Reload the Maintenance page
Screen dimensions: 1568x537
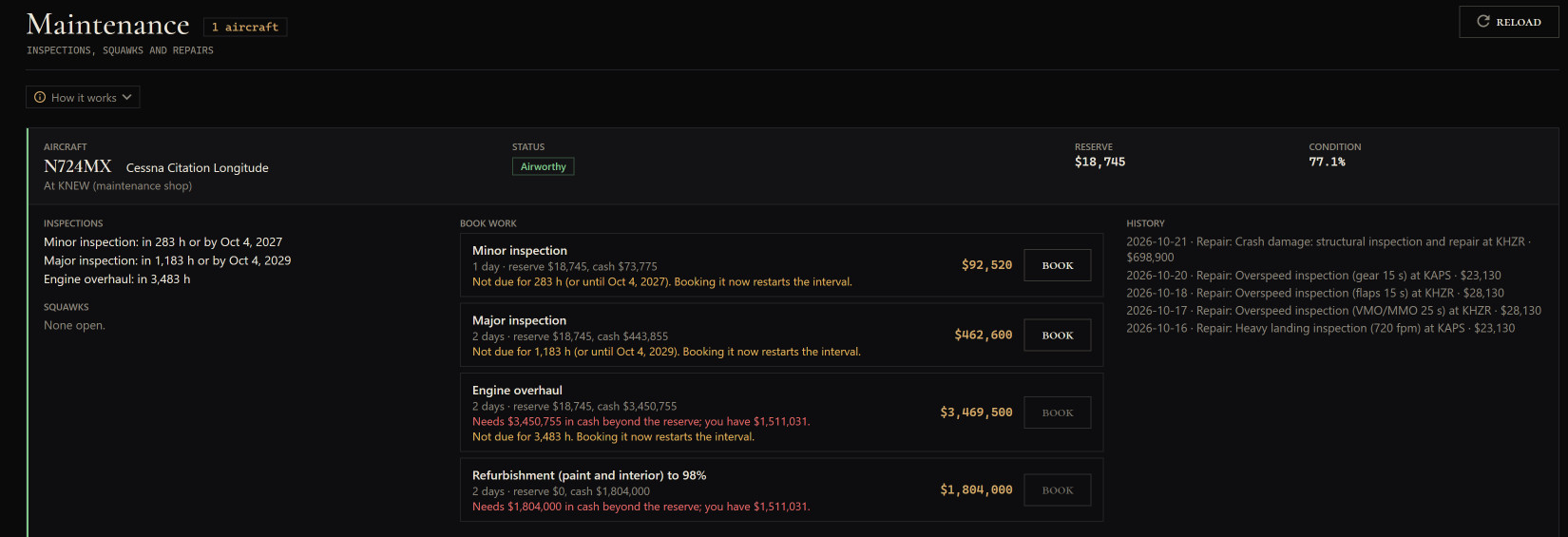(1509, 22)
